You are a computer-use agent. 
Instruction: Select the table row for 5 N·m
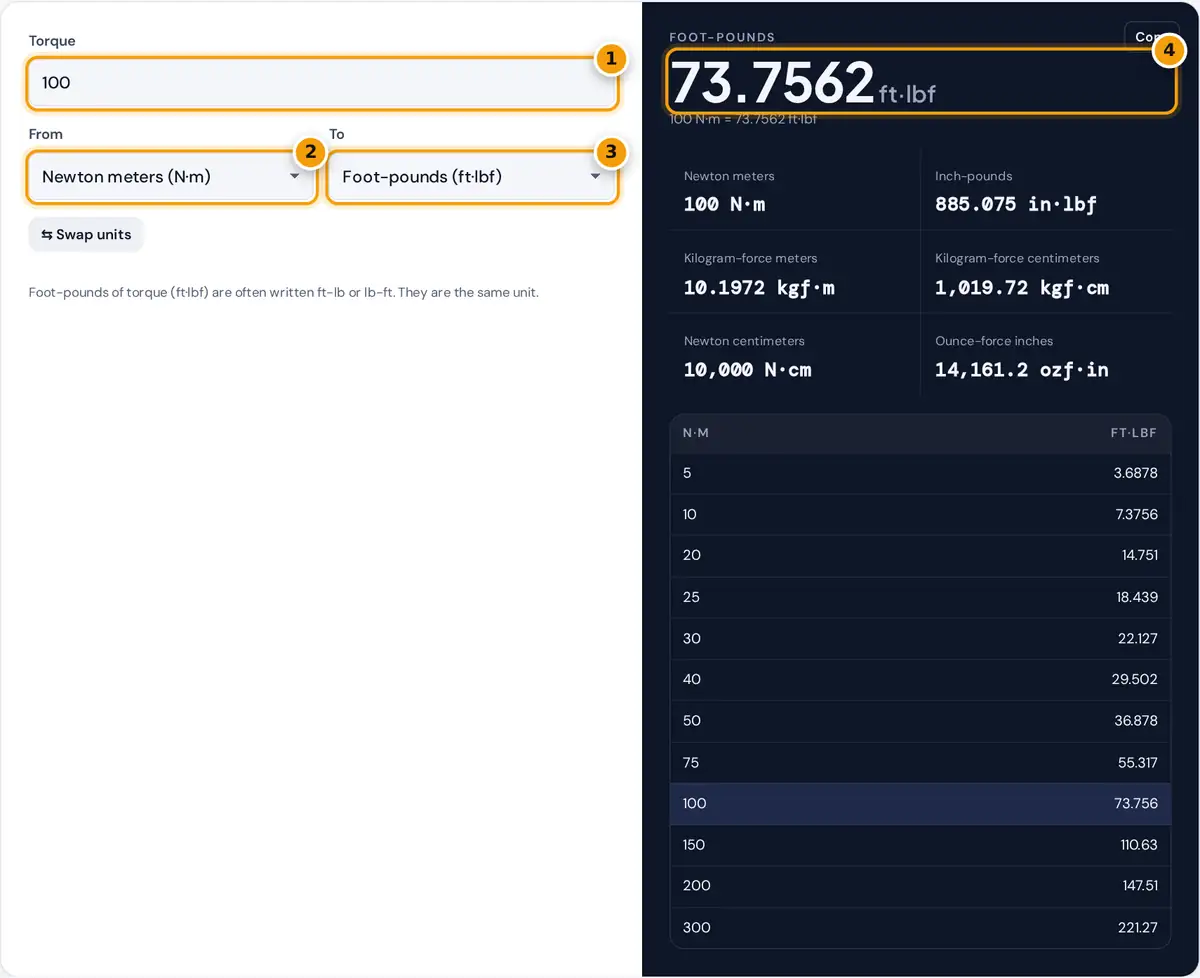point(920,473)
